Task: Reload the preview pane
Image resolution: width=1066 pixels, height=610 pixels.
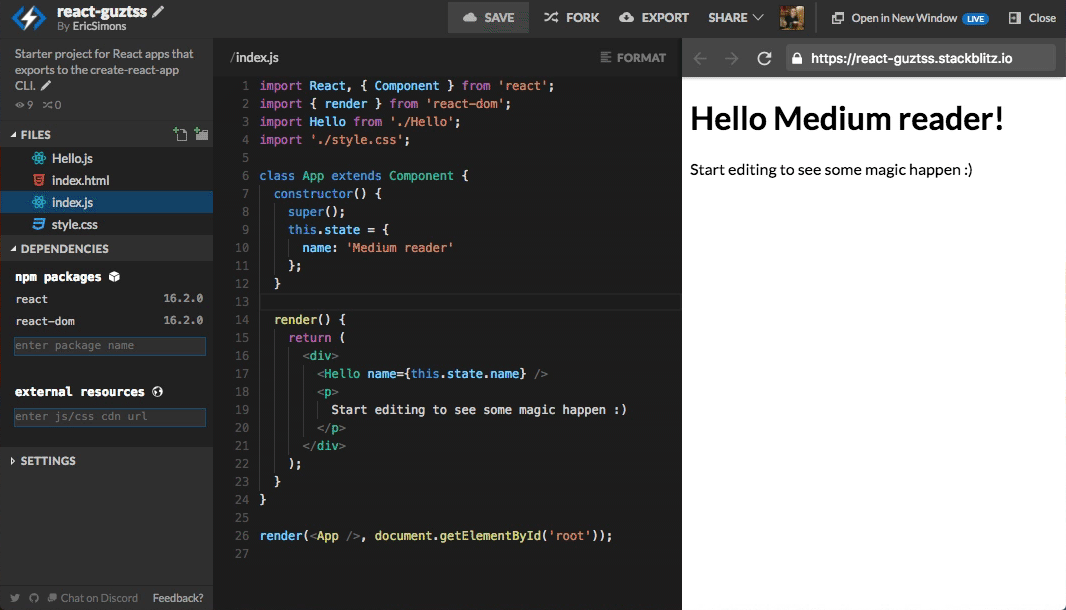Action: coord(764,58)
